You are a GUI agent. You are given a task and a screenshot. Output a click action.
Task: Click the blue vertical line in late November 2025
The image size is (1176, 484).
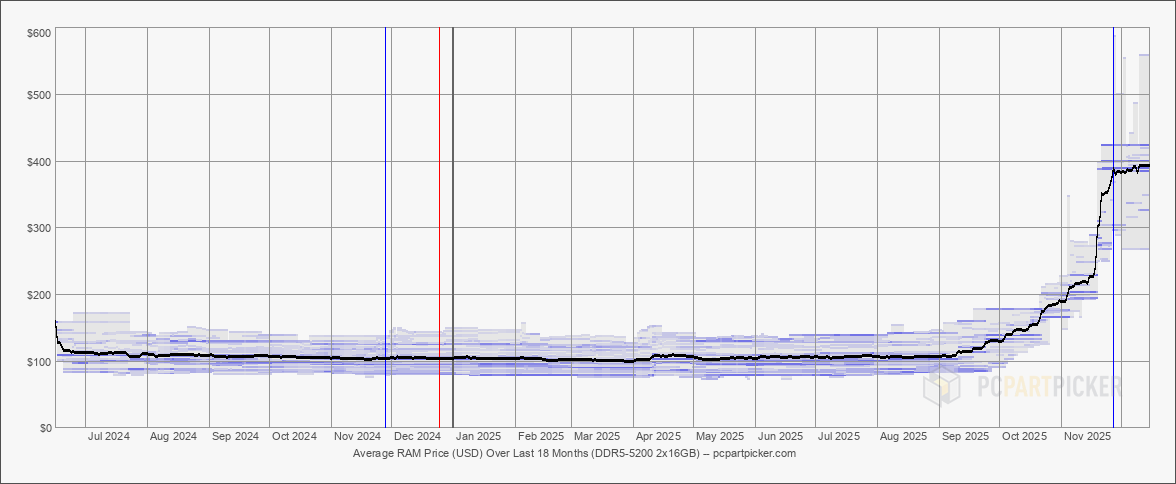pyautogui.click(x=1114, y=227)
